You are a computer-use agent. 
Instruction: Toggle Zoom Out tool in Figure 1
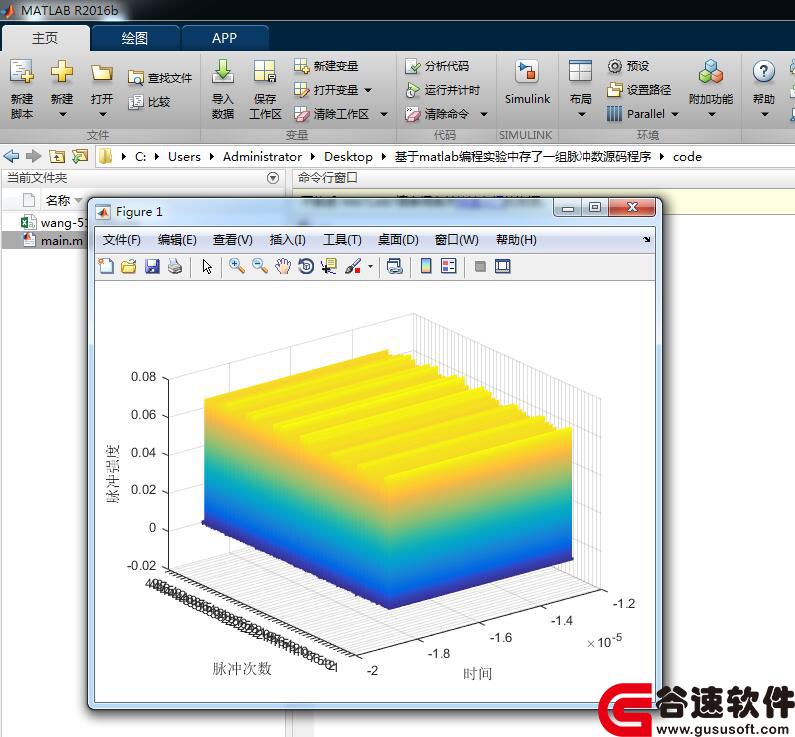coord(260,266)
